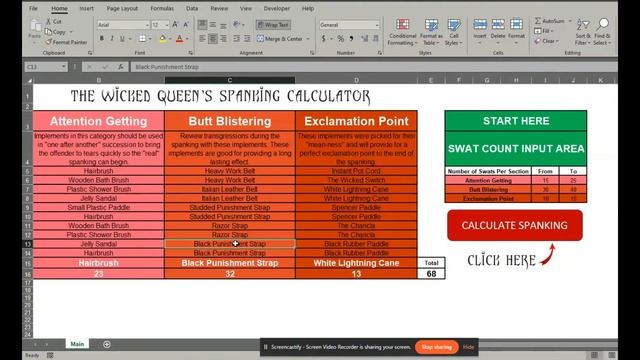This screenshot has width=640, height=360.
Task: Expand the Merge & Center dropdown arrow
Action: 308,39
